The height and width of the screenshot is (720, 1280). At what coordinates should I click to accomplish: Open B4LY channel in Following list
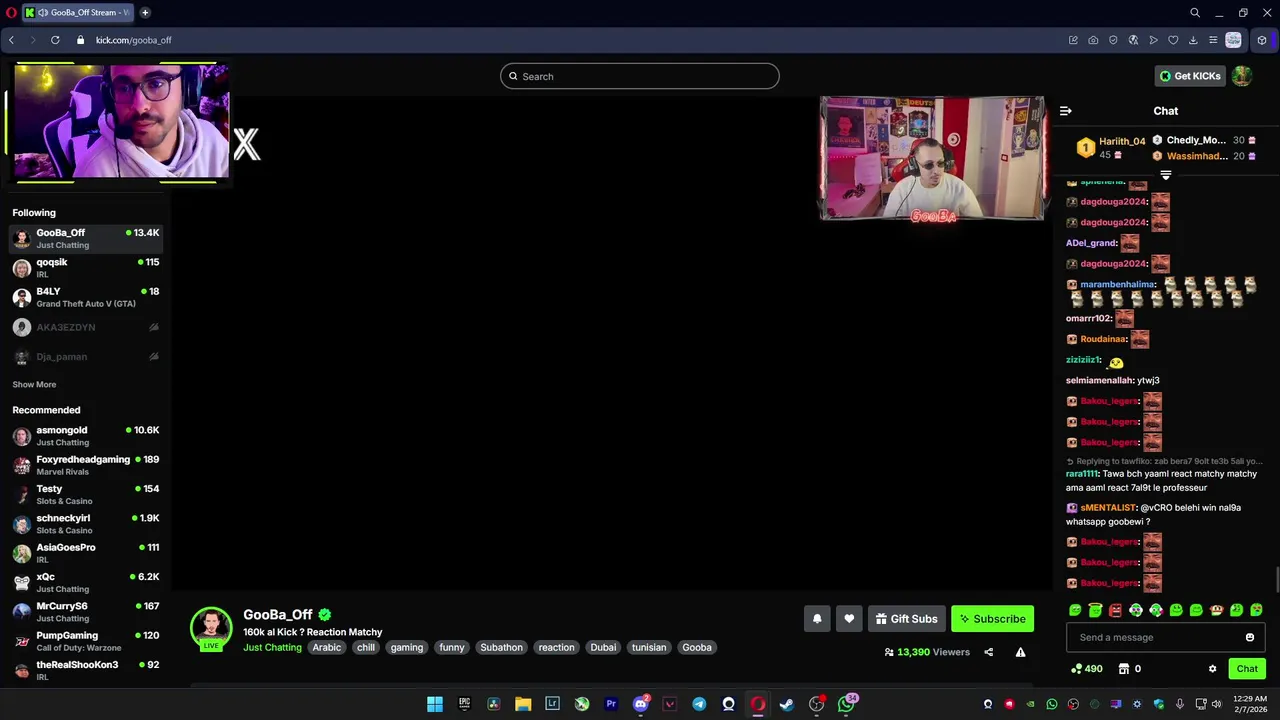[86, 297]
